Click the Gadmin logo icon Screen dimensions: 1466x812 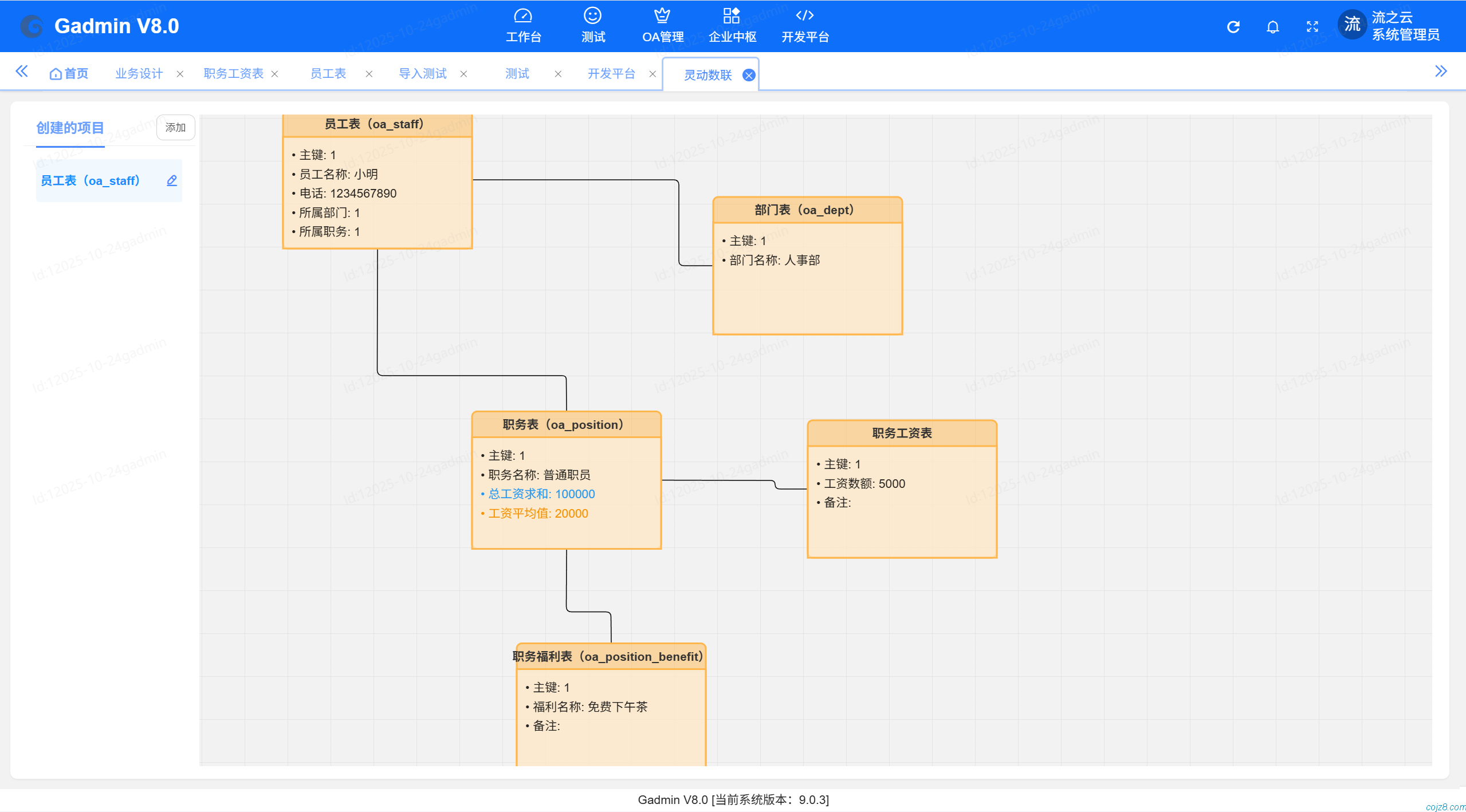32,26
